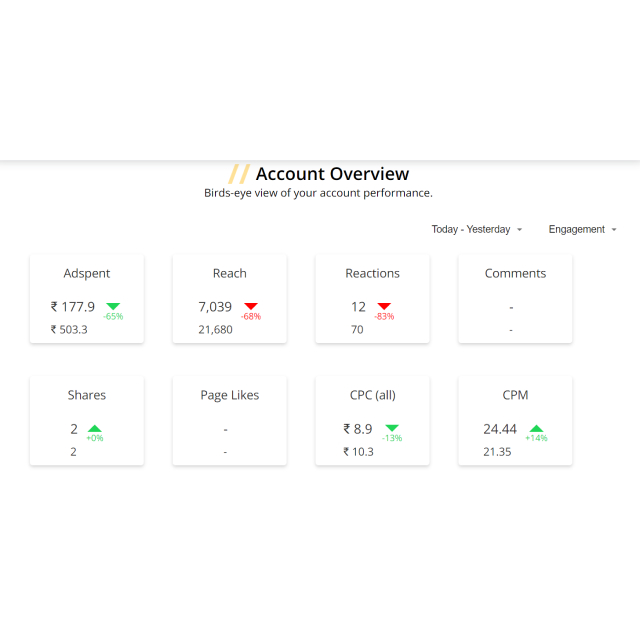Click the red down arrow on Reach card

click(251, 306)
